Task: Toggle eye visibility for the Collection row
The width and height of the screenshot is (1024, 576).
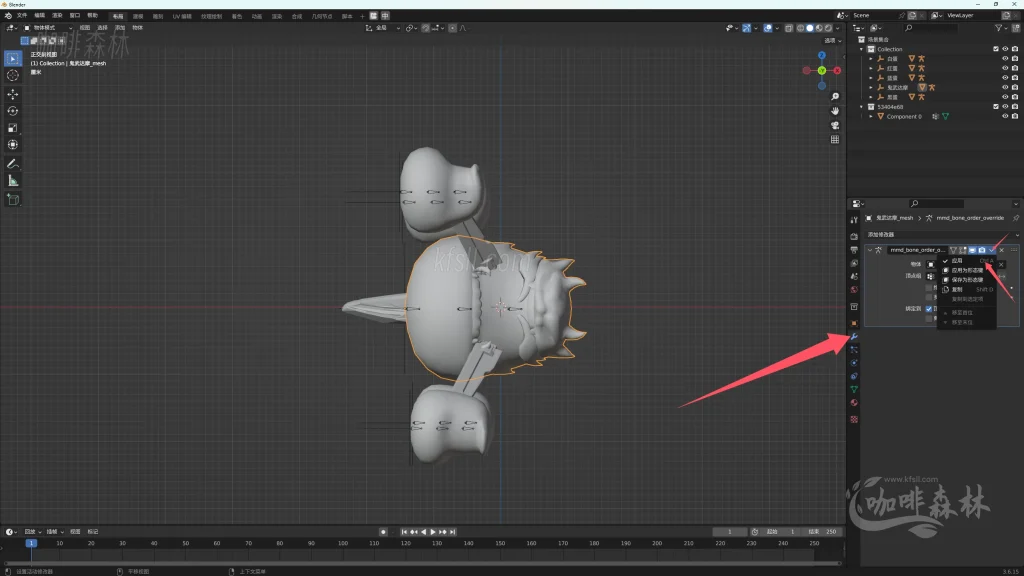Action: pyautogui.click(x=1004, y=49)
